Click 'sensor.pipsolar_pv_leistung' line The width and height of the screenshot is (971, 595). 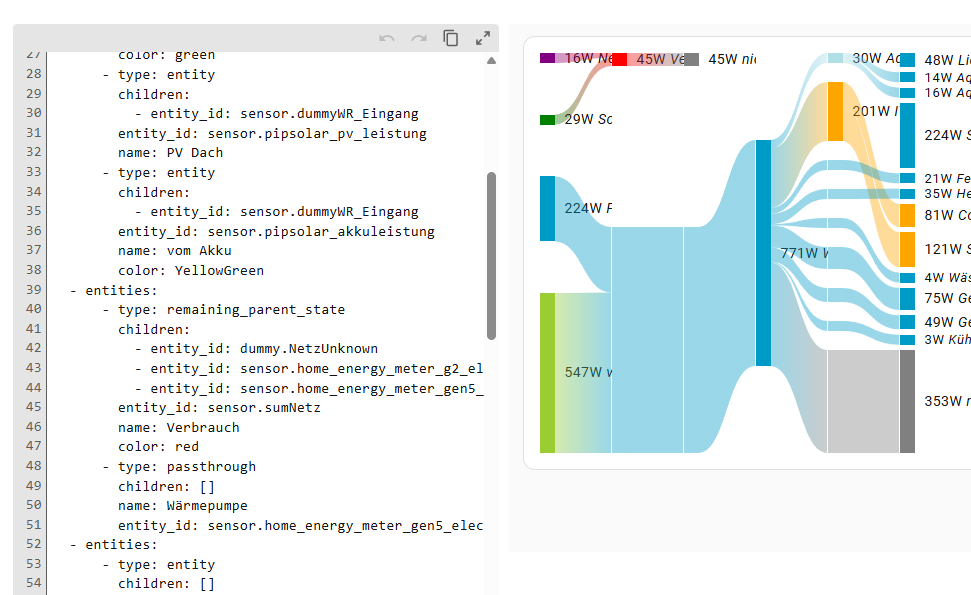point(272,133)
